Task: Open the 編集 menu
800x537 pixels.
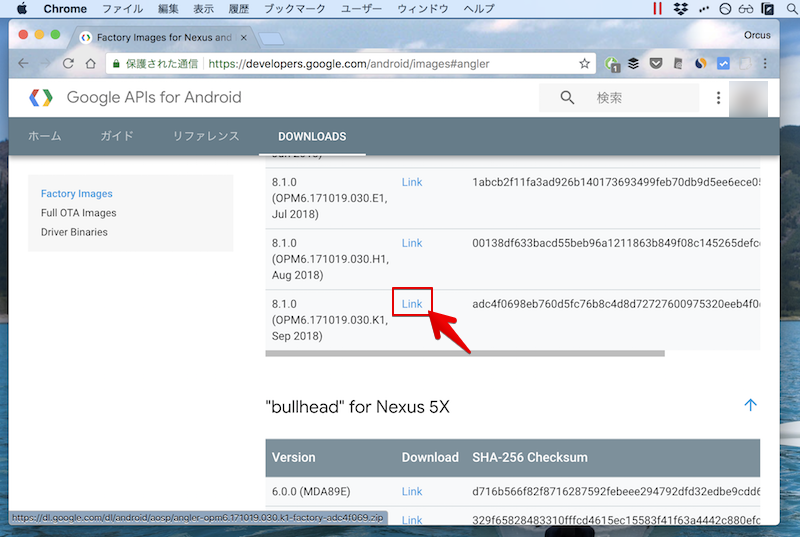Action: click(x=168, y=9)
